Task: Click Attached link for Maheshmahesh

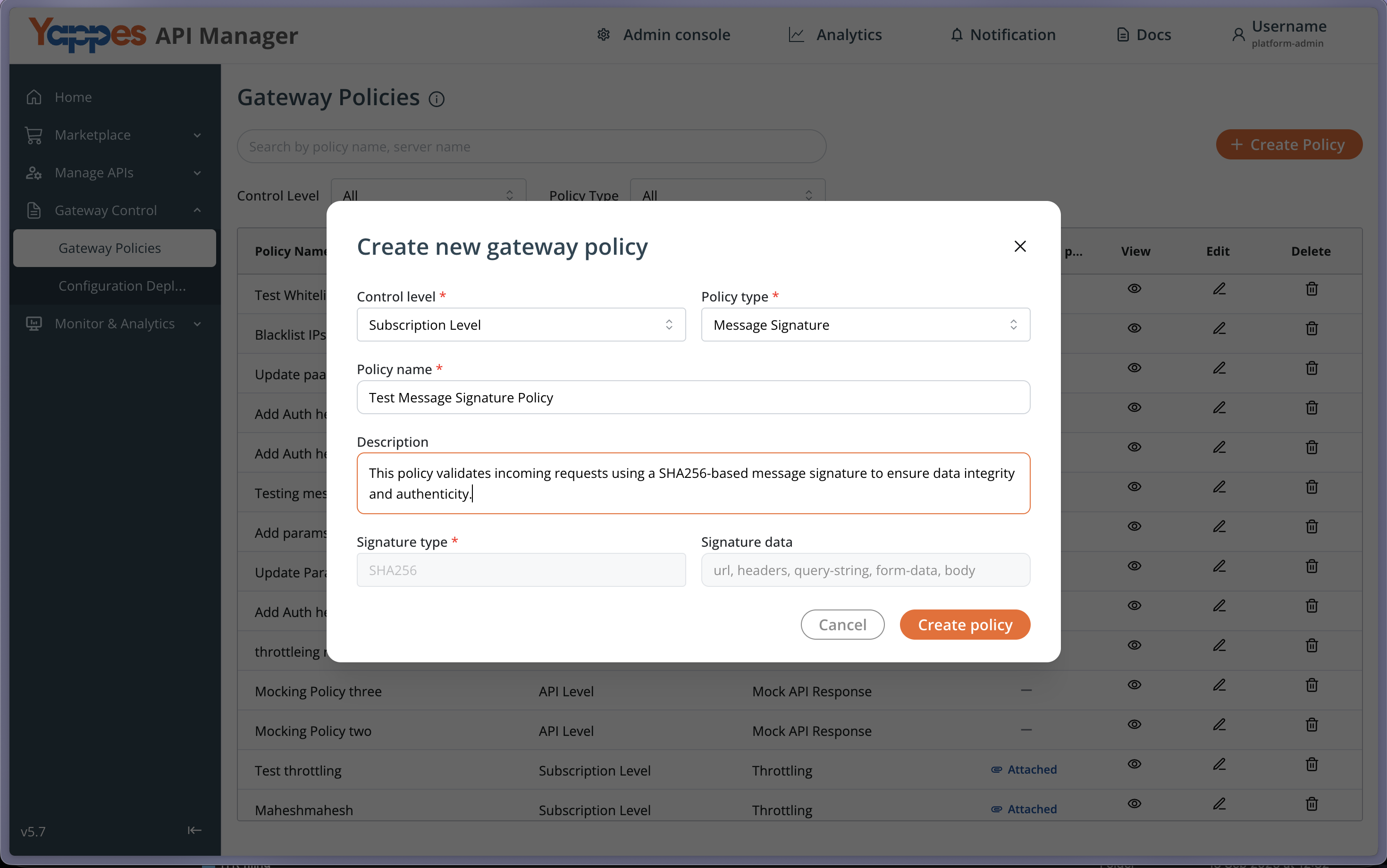Action: 1024,809
